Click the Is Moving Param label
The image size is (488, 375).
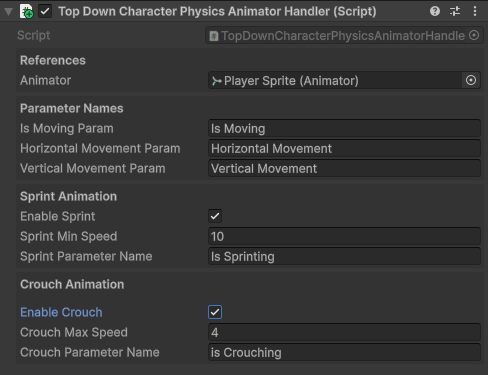click(x=67, y=128)
